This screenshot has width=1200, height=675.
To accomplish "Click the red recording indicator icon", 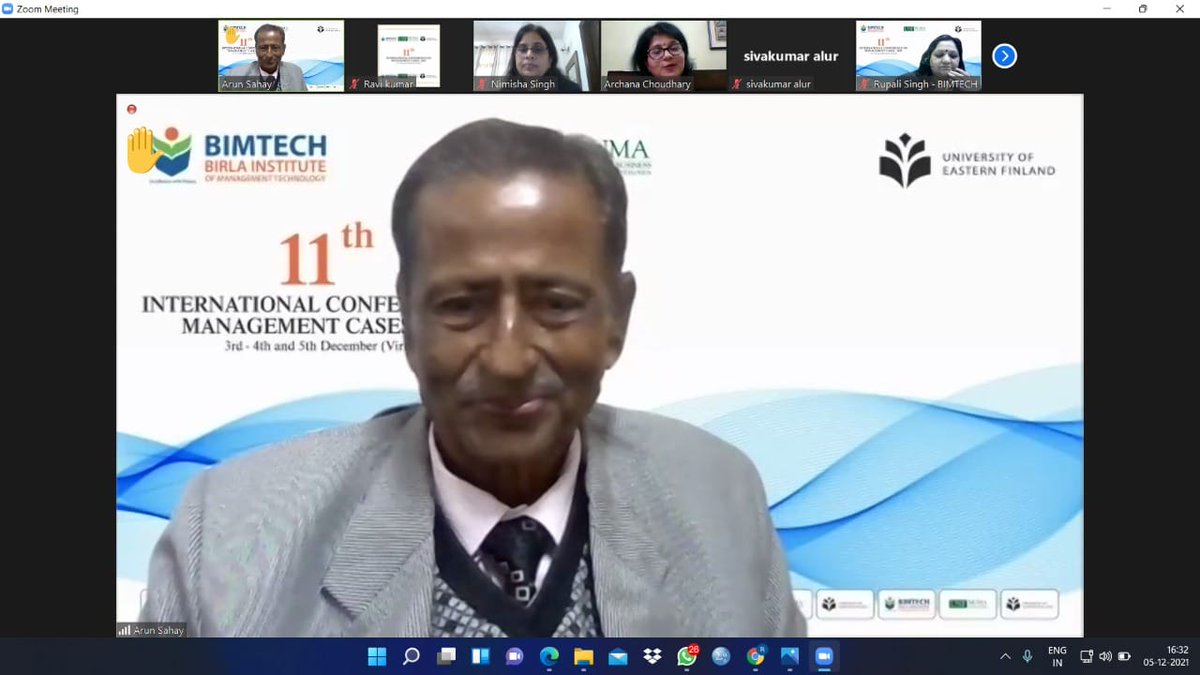I will (131, 109).
